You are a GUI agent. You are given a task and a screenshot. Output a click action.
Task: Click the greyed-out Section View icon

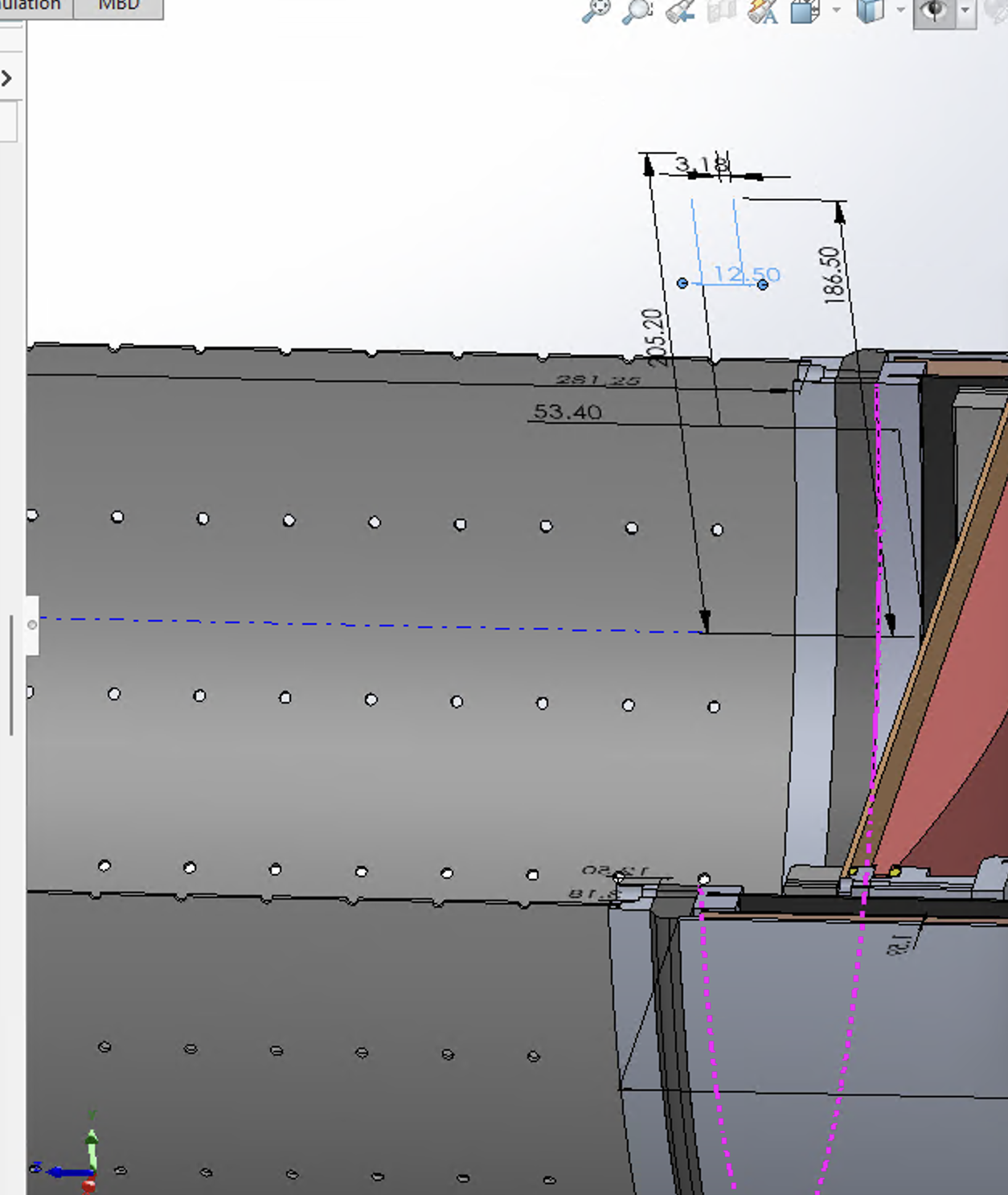(x=721, y=11)
